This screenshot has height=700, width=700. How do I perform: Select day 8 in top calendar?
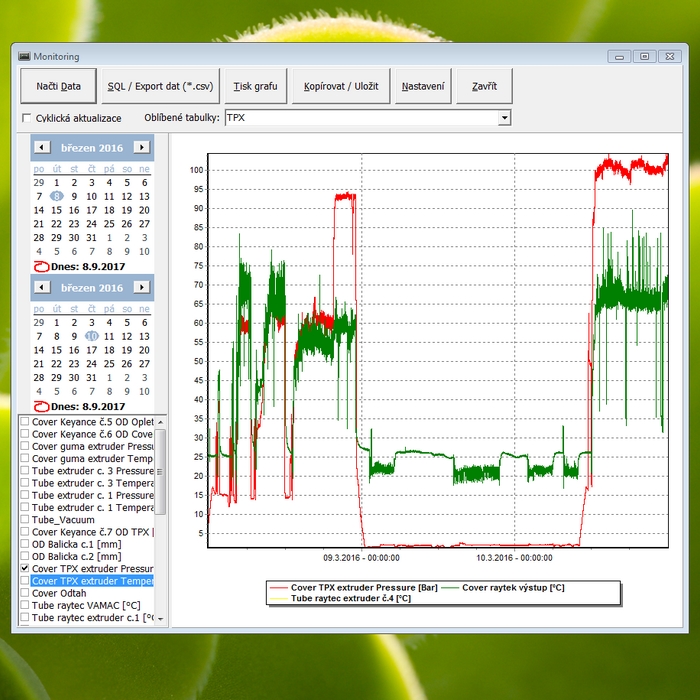point(57,196)
